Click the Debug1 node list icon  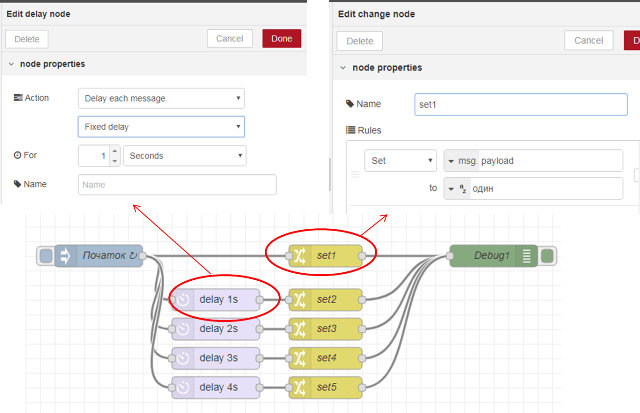pyautogui.click(x=527, y=256)
